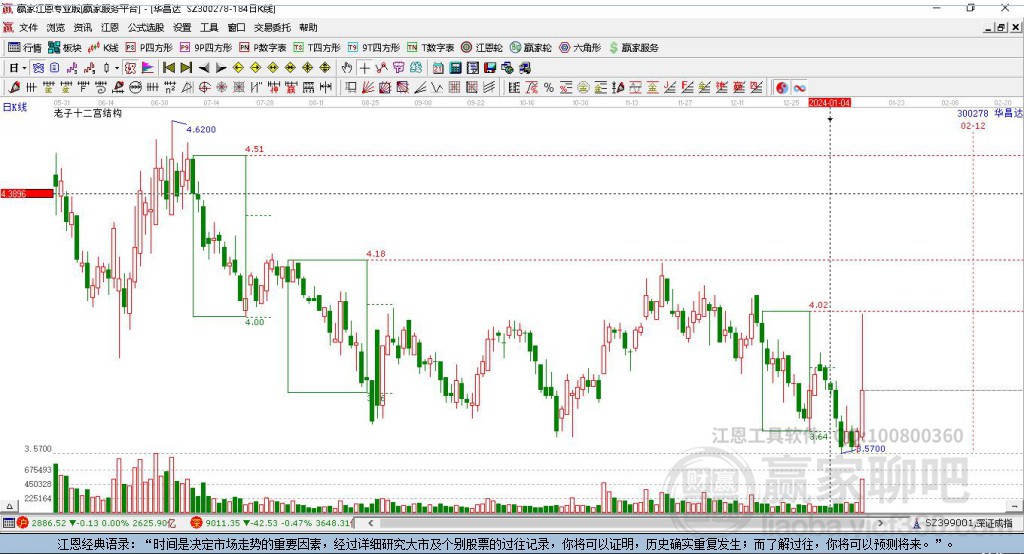Click the 2024-01-04 date marker on timeline
The image size is (1024, 554).
(x=829, y=103)
